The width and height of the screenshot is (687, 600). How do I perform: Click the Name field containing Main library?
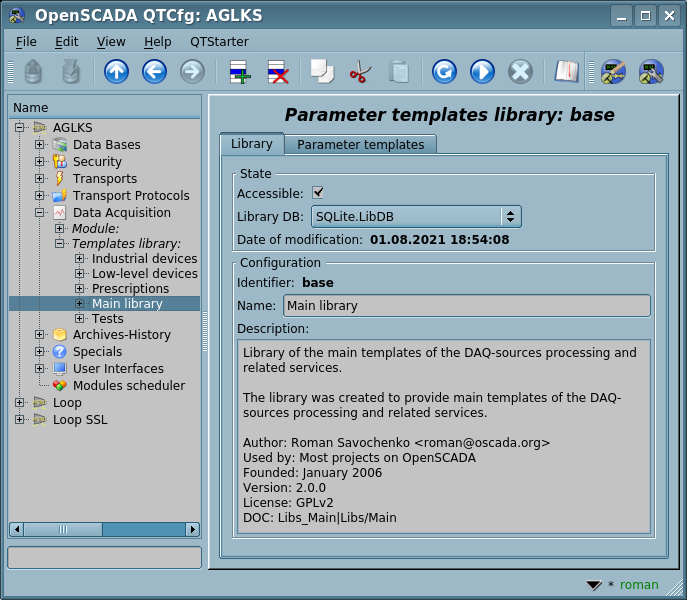467,305
